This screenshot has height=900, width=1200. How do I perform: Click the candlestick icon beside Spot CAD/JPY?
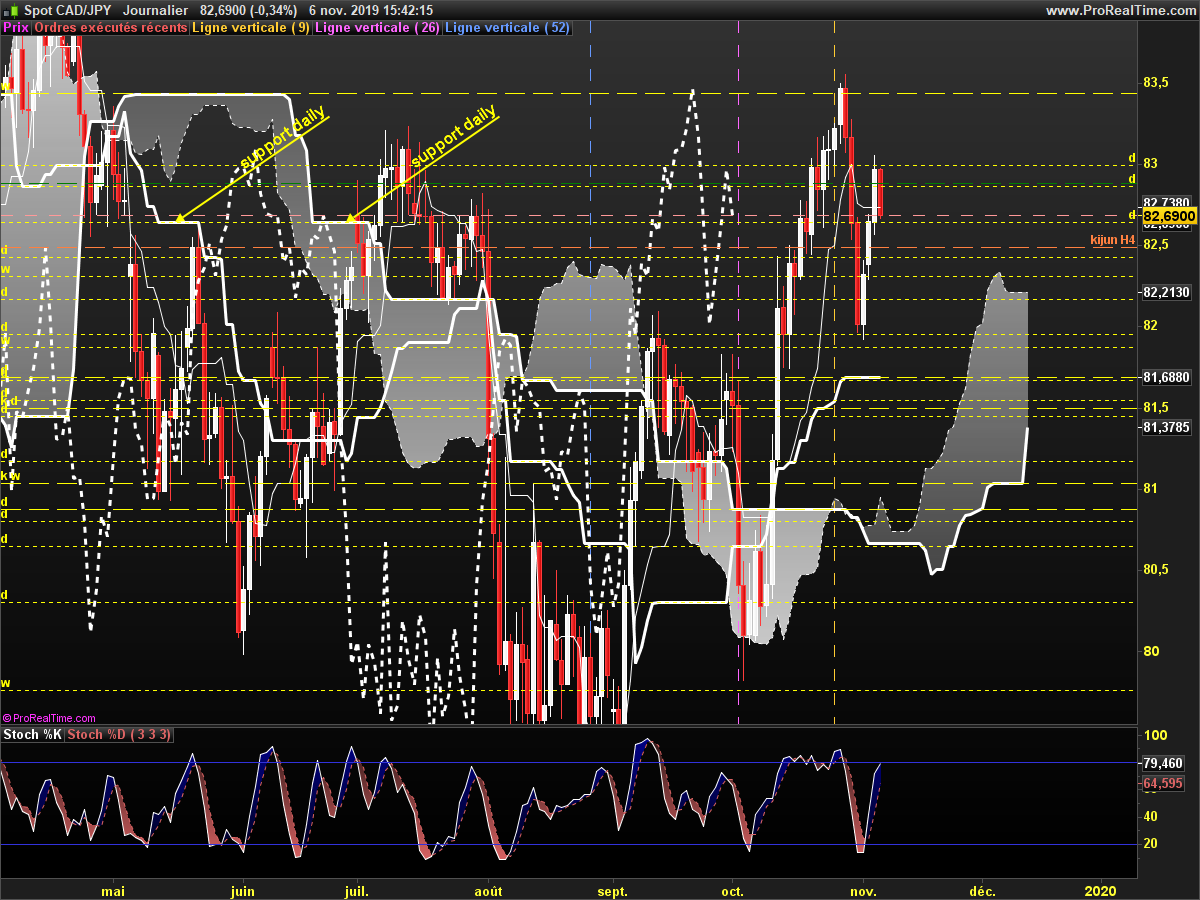[x=12, y=10]
